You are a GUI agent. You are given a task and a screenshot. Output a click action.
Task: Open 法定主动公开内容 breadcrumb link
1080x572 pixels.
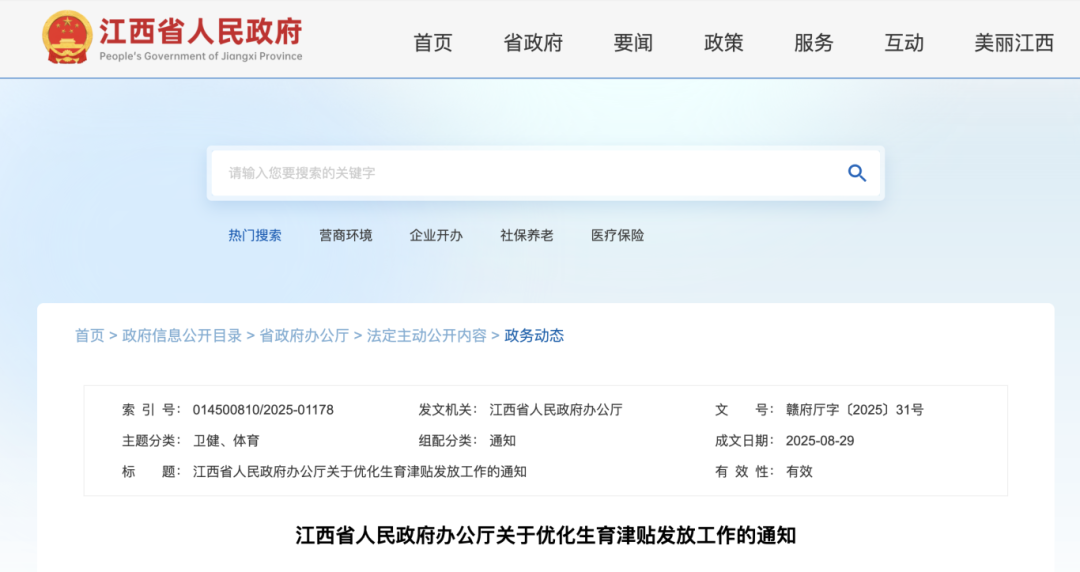click(x=426, y=336)
